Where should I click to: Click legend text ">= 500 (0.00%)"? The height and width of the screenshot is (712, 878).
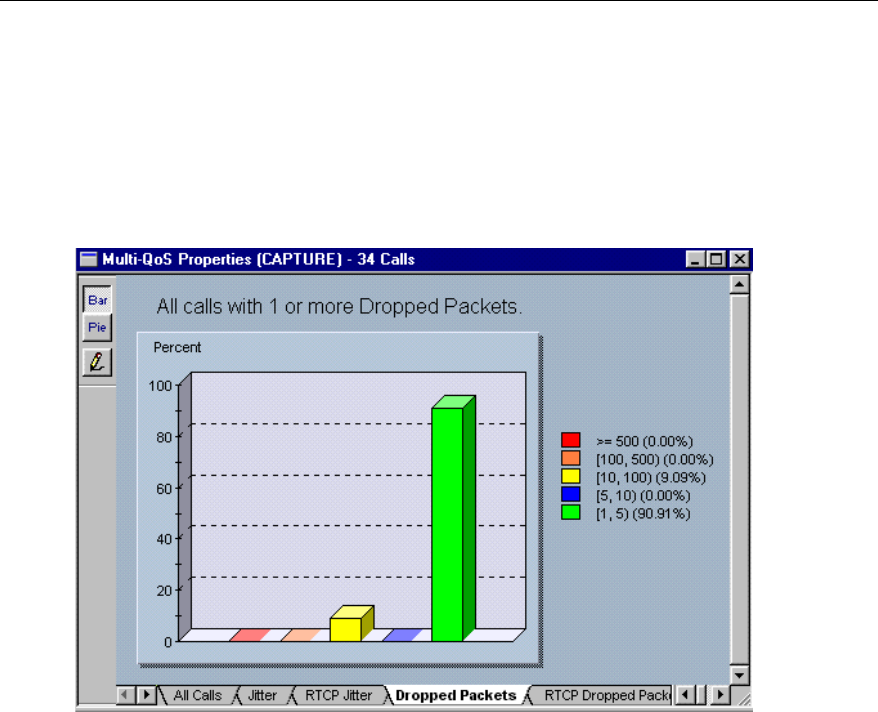tap(645, 442)
